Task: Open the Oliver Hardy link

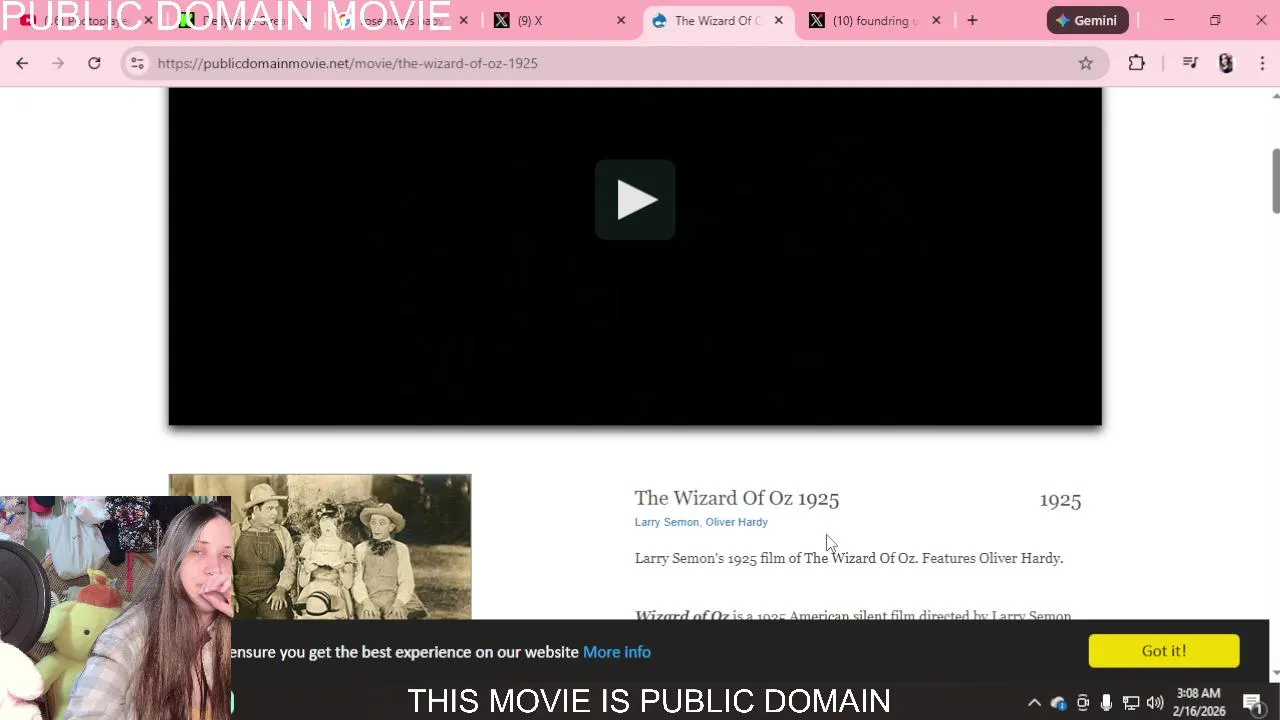Action: pos(736,522)
